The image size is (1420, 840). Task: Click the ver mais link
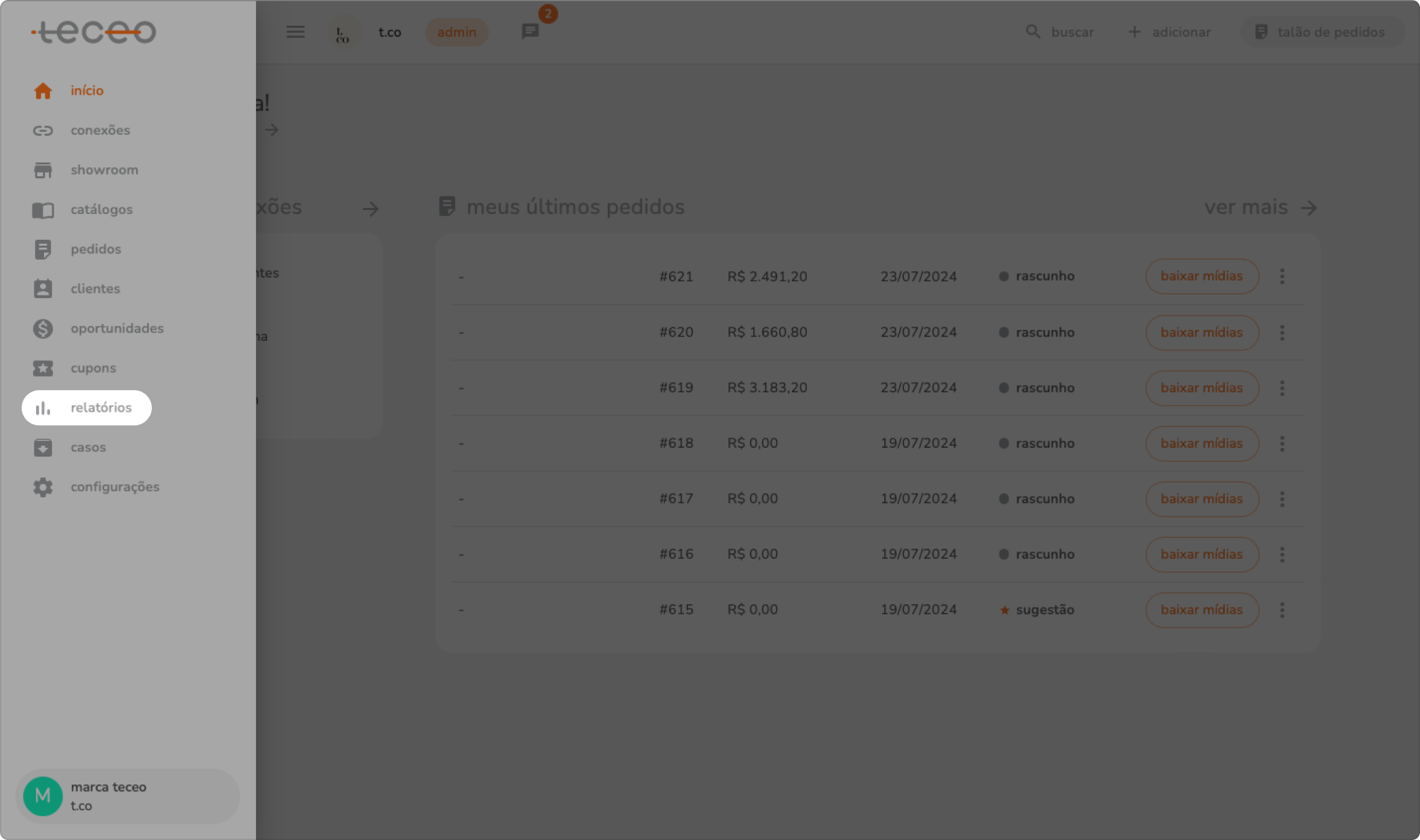(x=1259, y=207)
